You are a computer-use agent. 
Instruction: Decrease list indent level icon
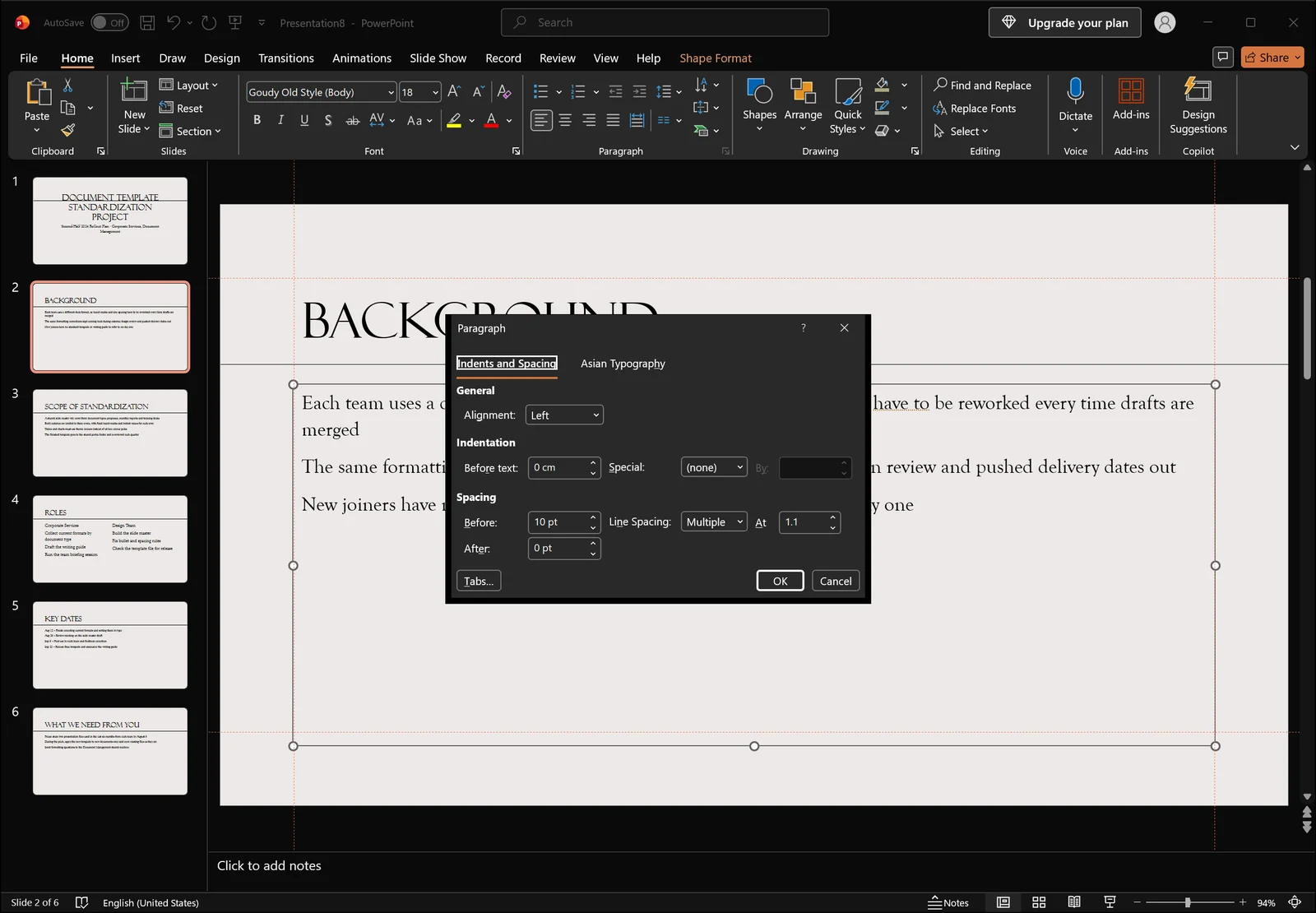(615, 91)
